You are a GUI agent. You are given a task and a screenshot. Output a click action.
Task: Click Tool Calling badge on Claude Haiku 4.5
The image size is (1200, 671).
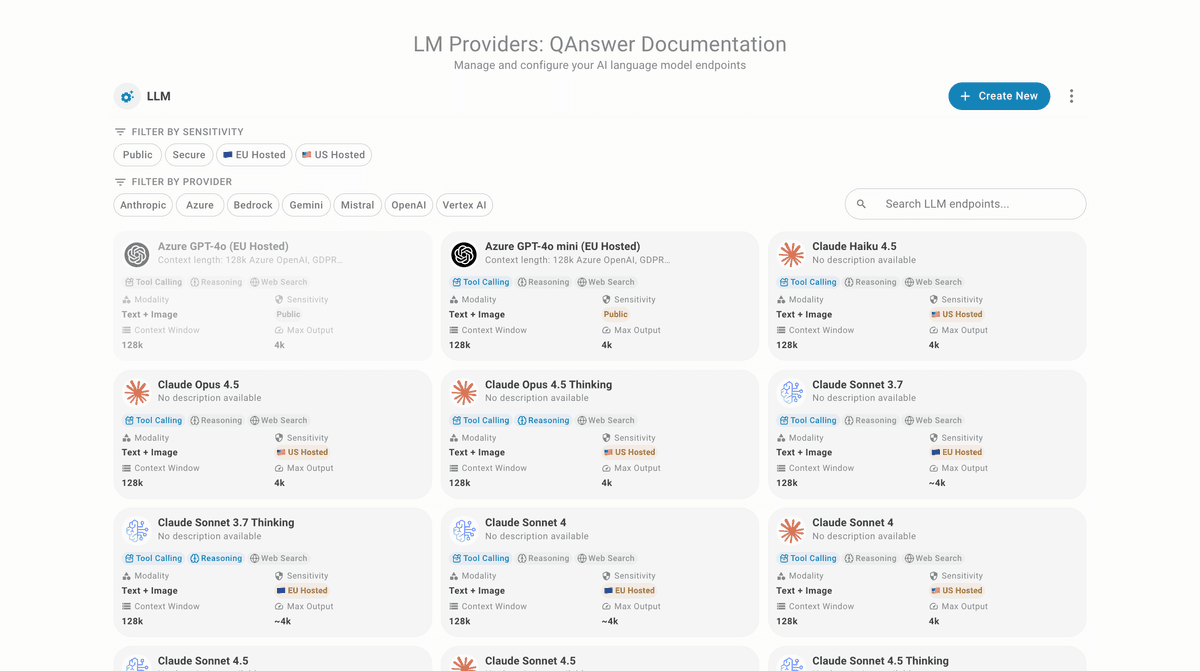[x=807, y=282]
